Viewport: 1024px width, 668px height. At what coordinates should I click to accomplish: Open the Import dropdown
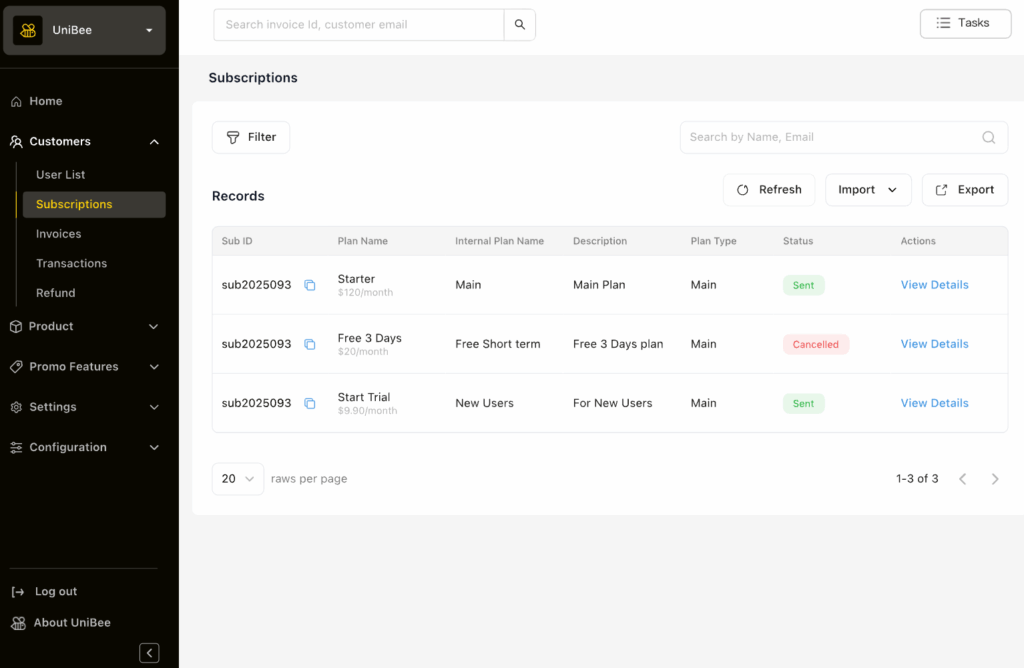[x=868, y=189]
